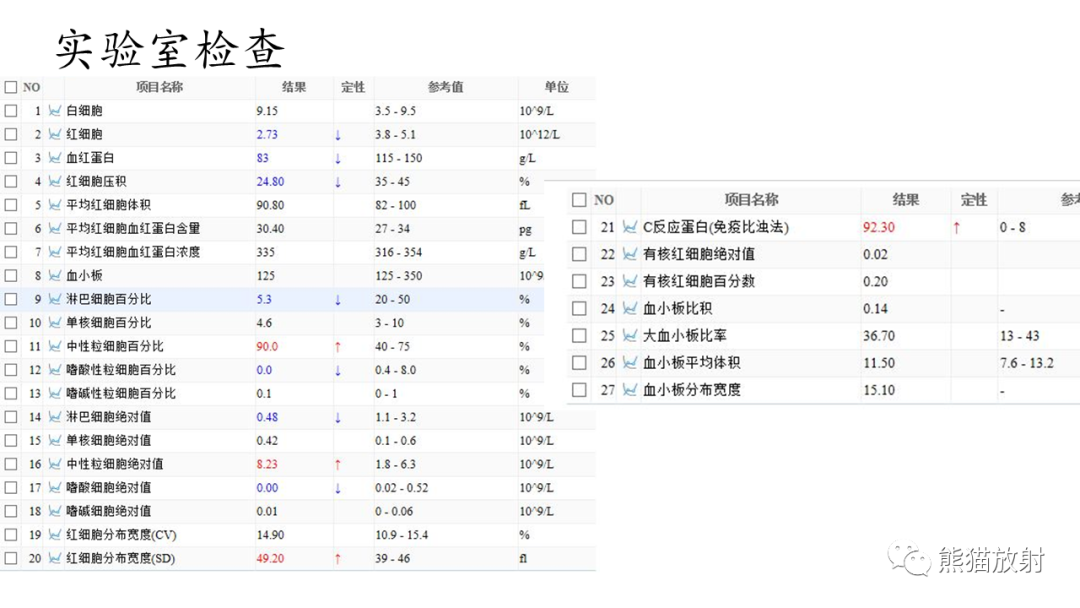Check the box for row 21 C反应蛋白
This screenshot has width=1080, height=608.
coord(579,227)
